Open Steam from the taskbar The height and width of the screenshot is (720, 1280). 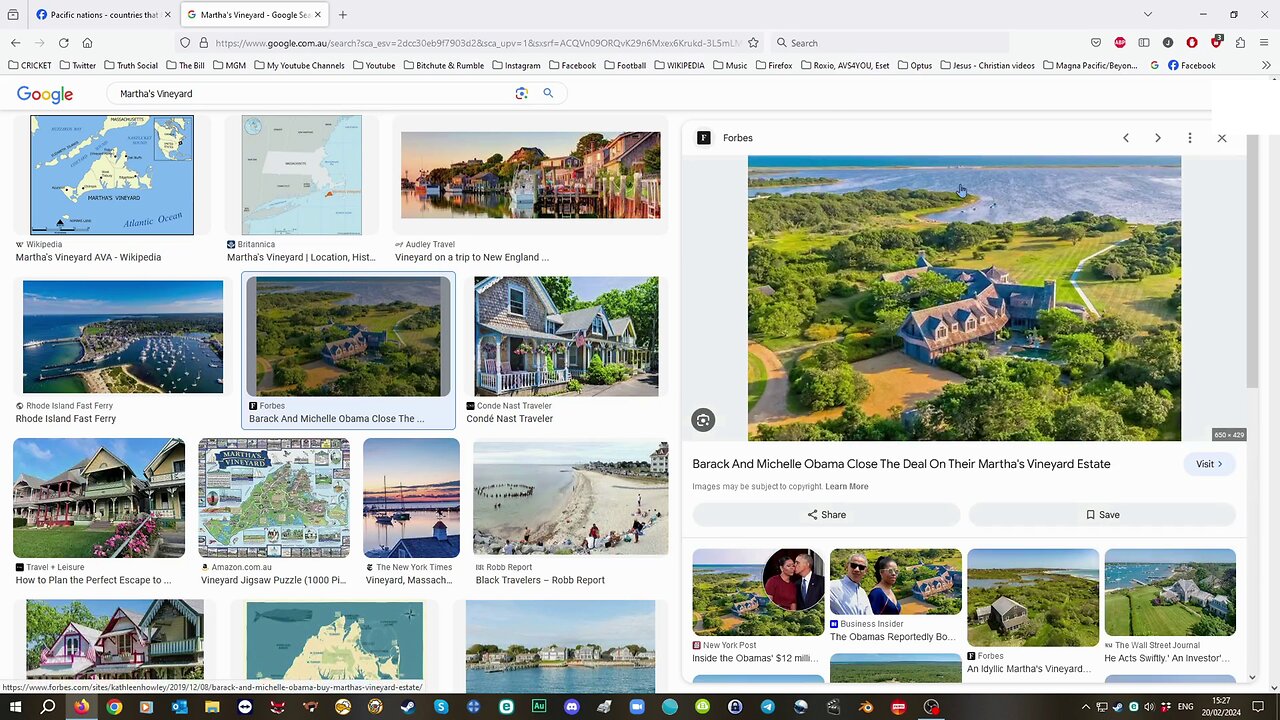(408, 707)
